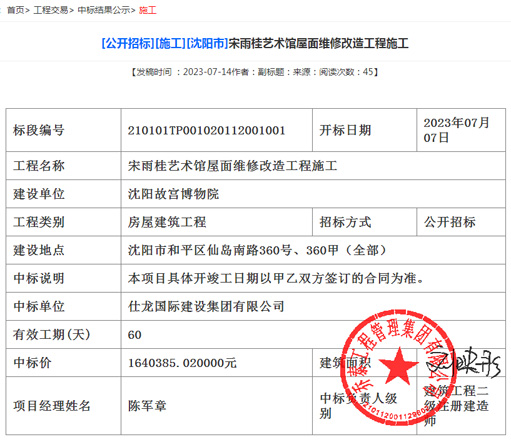511x442 pixels.
Task: Click the date 2023年07月07日 cell
Action: 461,130
